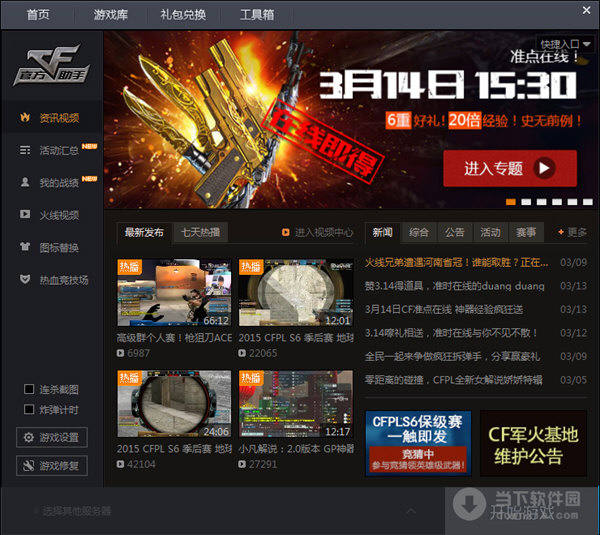Open the CF军火基地维护公告 banner
This screenshot has width=600, height=535.
pos(533,443)
